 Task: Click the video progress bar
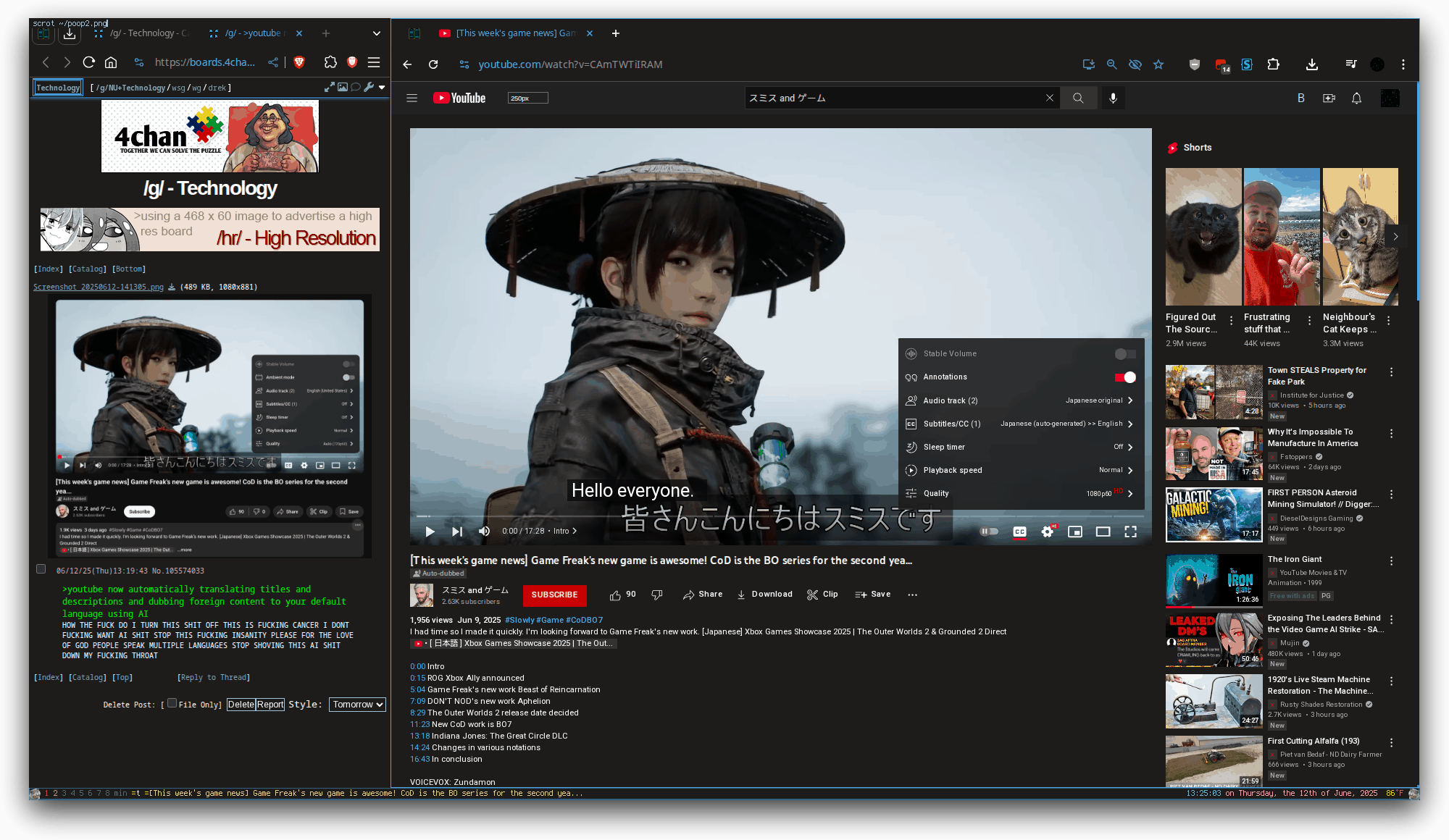point(780,516)
